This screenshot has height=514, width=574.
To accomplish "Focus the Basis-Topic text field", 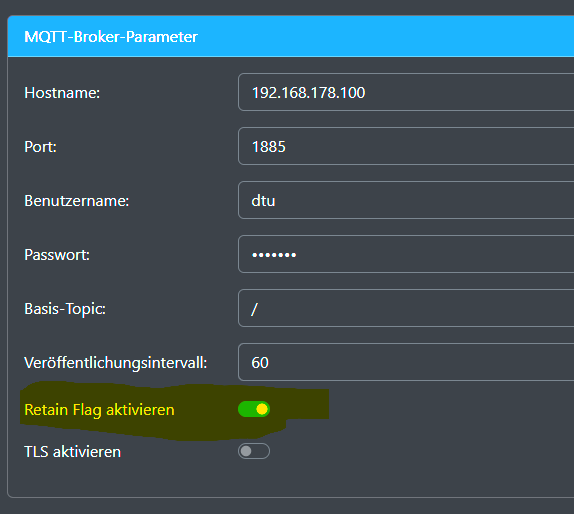I will coord(406,308).
